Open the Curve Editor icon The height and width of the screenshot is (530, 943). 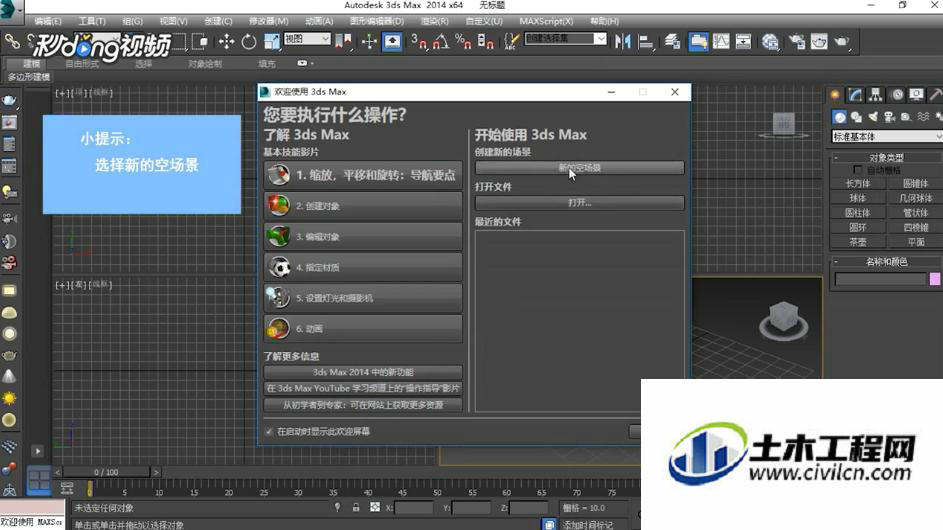[721, 42]
